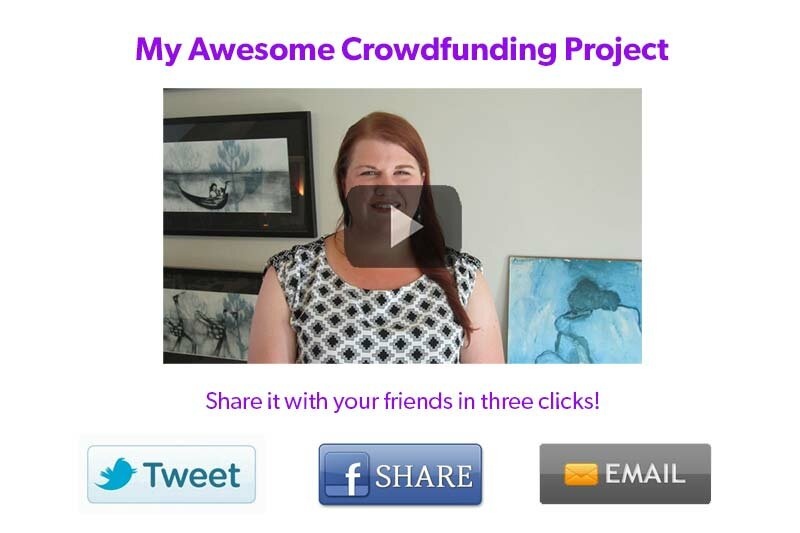The width and height of the screenshot is (800, 533).
Task: Share the project on Facebook
Action: point(401,474)
